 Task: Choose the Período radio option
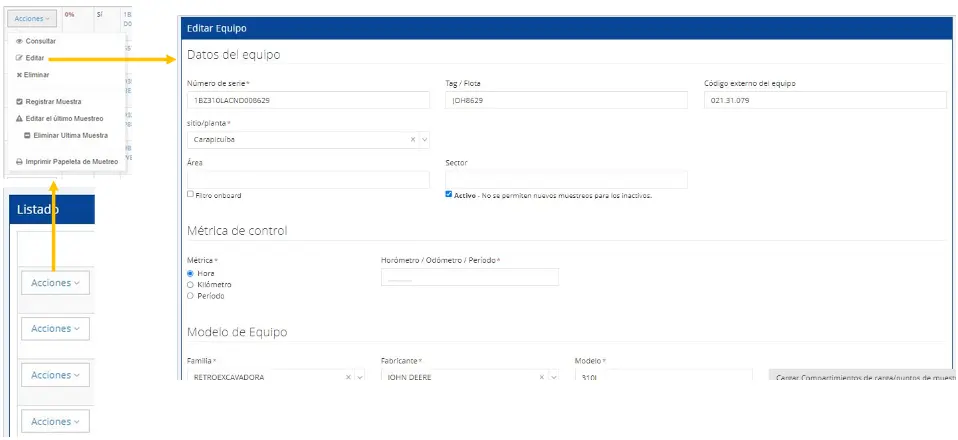click(191, 296)
